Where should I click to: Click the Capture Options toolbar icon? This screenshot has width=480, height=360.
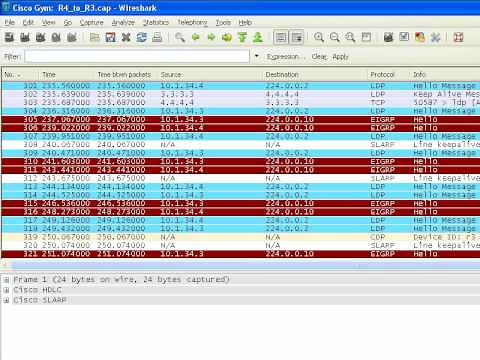click(25, 37)
